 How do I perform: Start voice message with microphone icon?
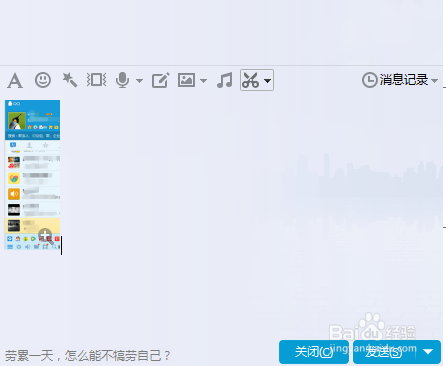[122, 80]
